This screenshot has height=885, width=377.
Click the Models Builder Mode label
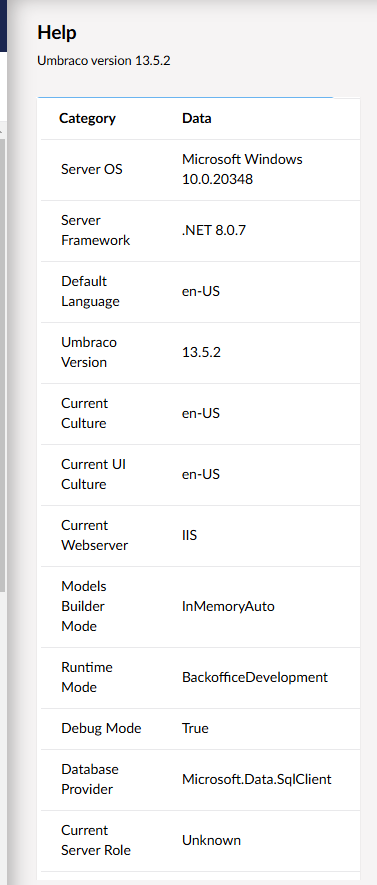click(x=84, y=606)
